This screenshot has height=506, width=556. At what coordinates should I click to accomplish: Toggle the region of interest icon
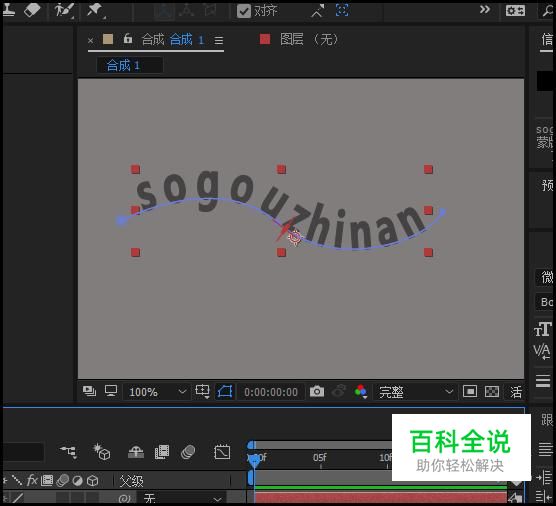(470, 391)
